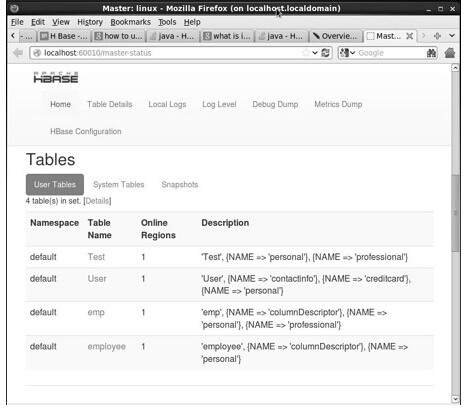The height and width of the screenshot is (414, 464).
Task: Close the Master tab with its X
Action: point(409,36)
